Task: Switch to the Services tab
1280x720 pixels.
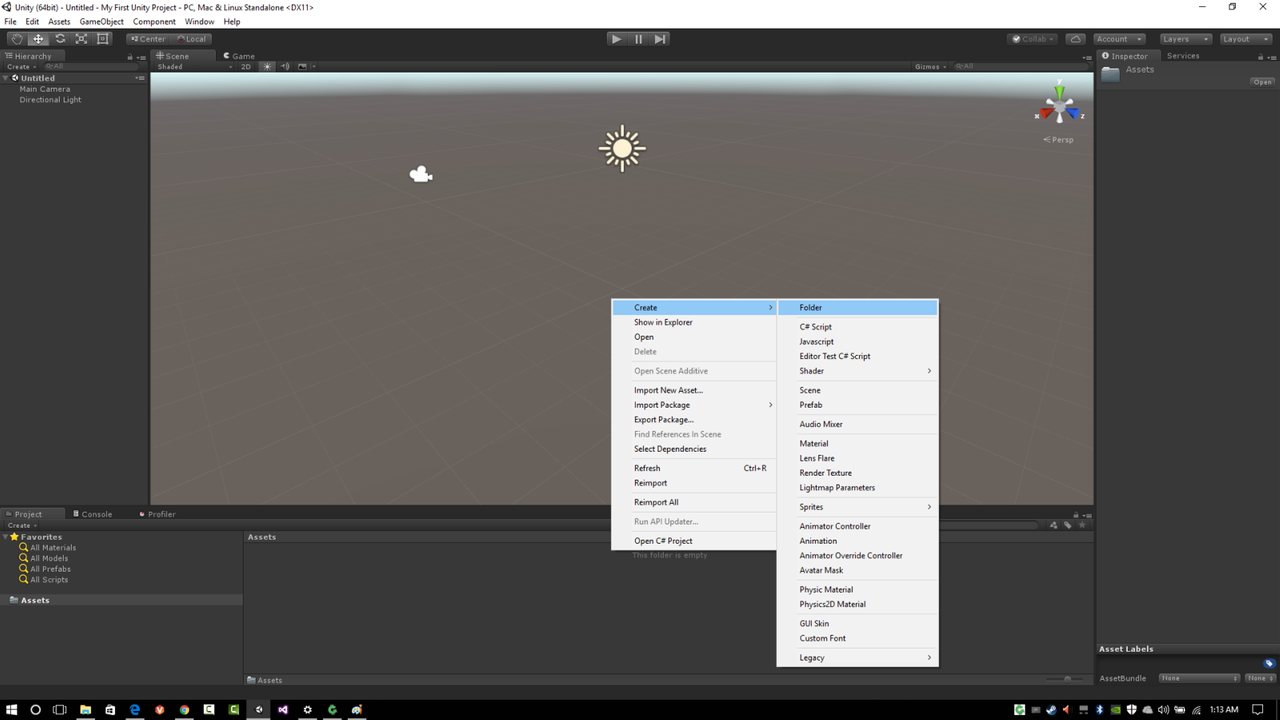Action: [x=1183, y=56]
